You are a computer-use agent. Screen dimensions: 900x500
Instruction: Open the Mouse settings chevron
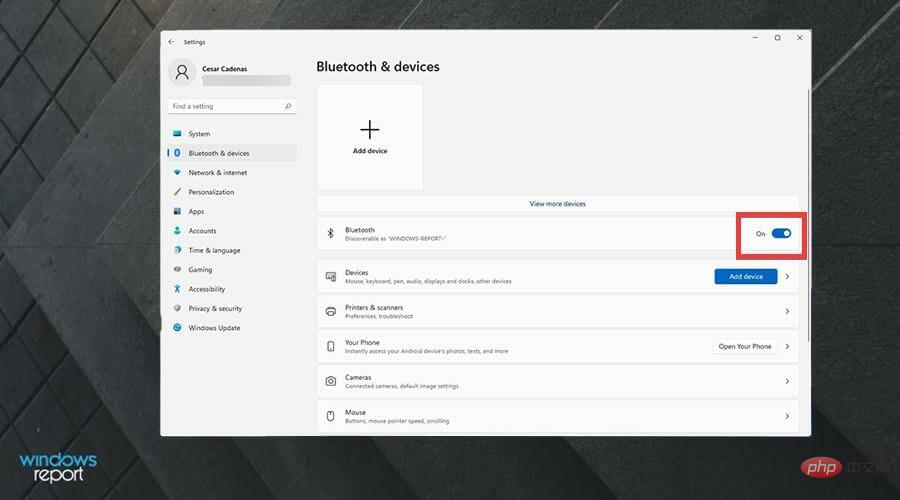(x=788, y=416)
